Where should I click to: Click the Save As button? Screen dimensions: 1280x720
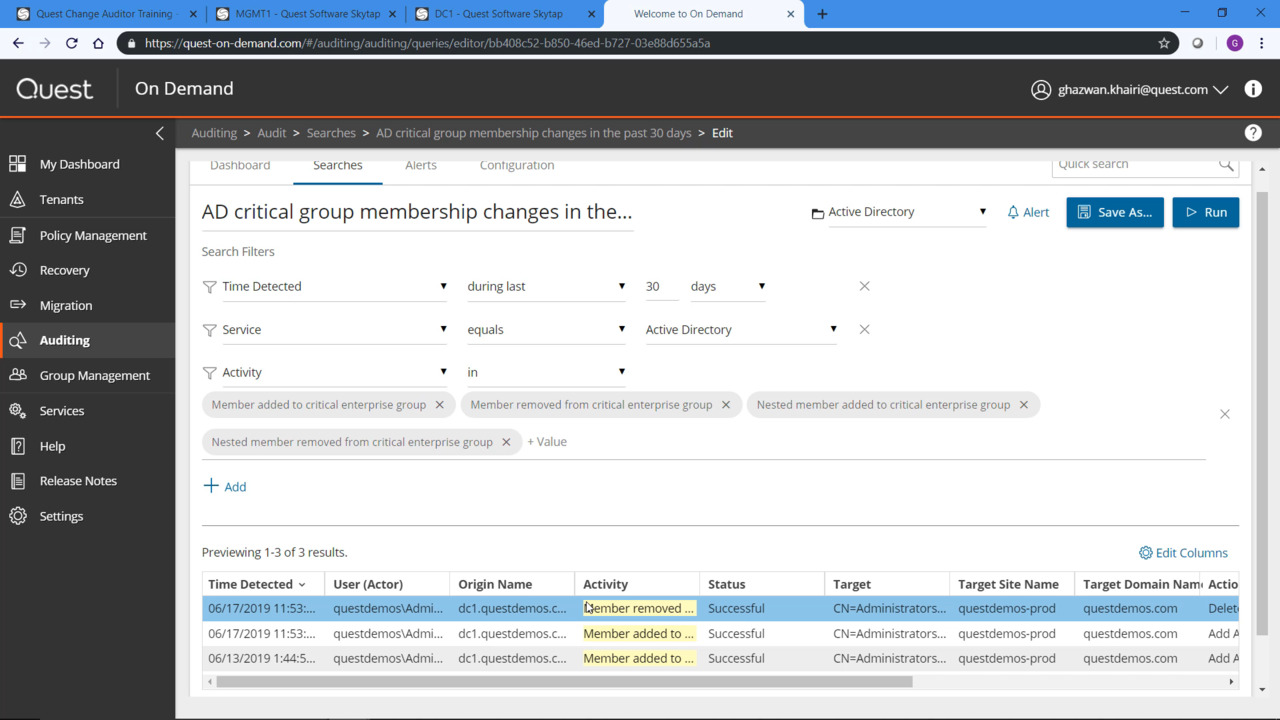coord(1115,212)
